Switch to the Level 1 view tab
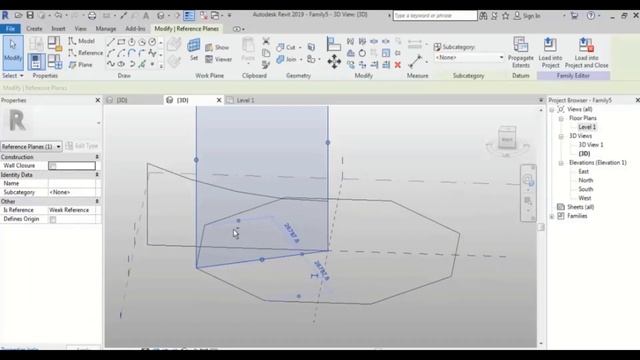Image resolution: width=640 pixels, height=360 pixels. pos(245,100)
